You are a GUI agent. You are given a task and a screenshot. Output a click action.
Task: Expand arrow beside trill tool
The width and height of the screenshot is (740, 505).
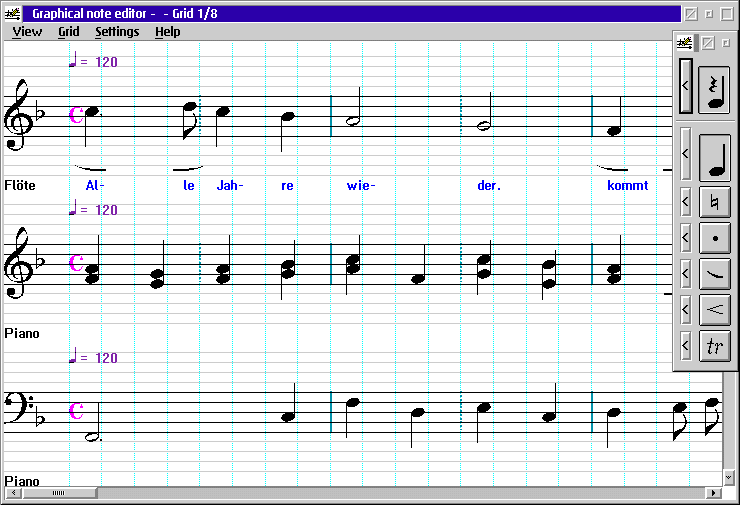tap(686, 345)
